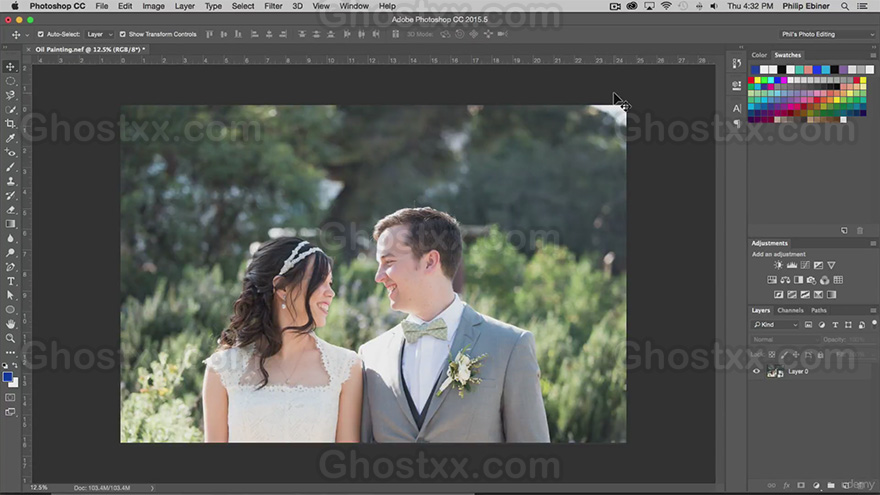The height and width of the screenshot is (495, 880).
Task: Expand the status bar info arrow
Action: point(152,488)
